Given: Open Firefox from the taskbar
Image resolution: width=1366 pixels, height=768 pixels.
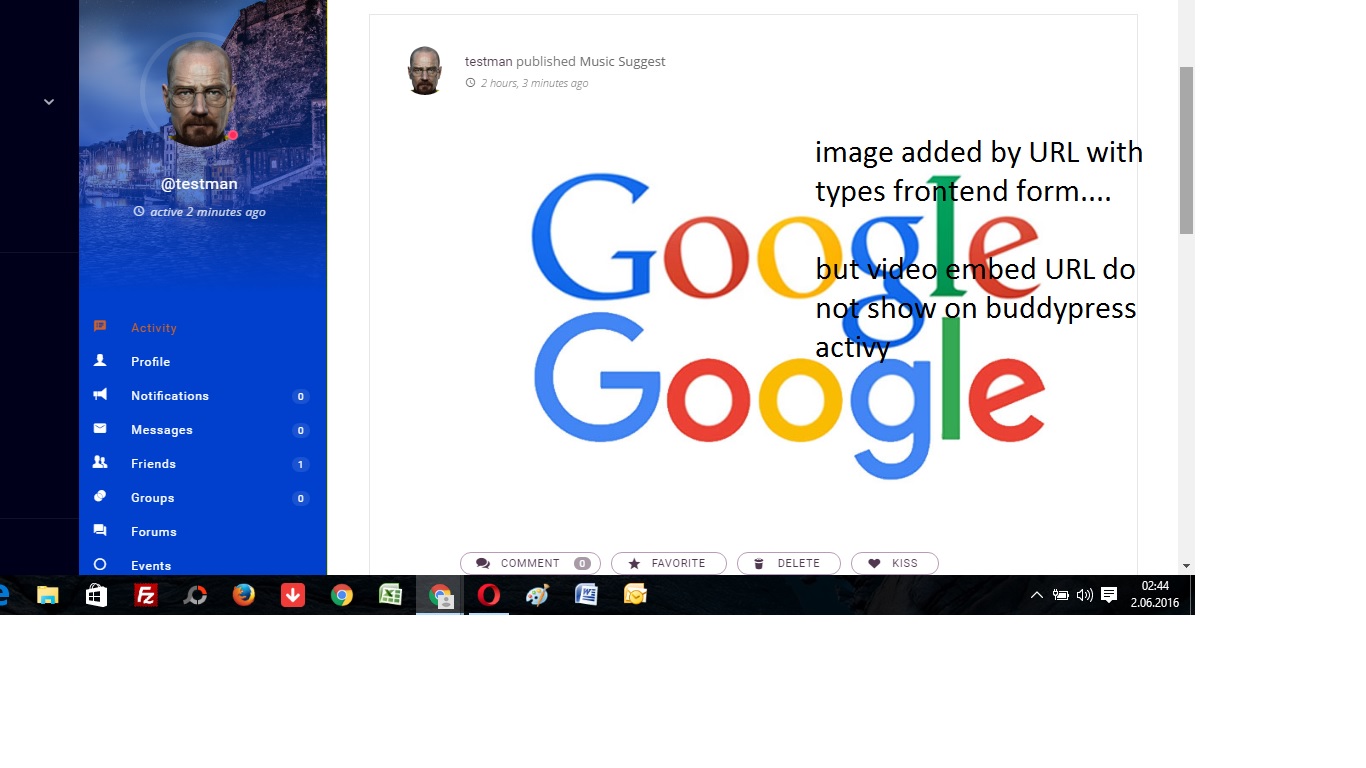Looking at the screenshot, I should [244, 595].
